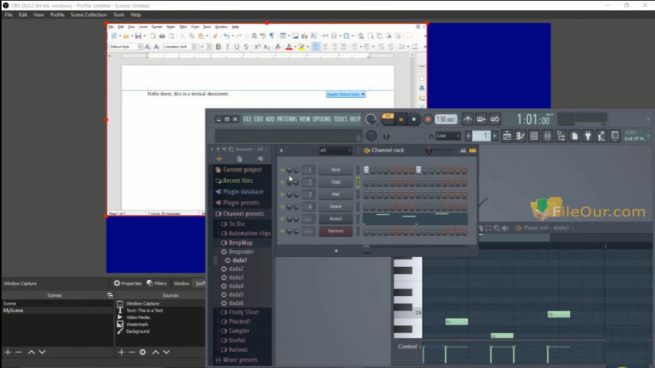The width and height of the screenshot is (655, 368).
Task: Mute the Kick channel green LED
Action: coord(282,170)
